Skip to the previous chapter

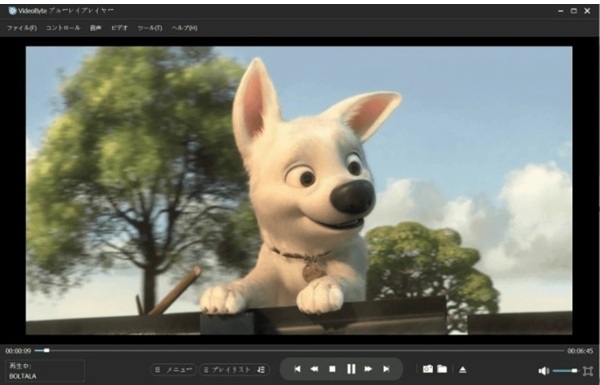297,369
